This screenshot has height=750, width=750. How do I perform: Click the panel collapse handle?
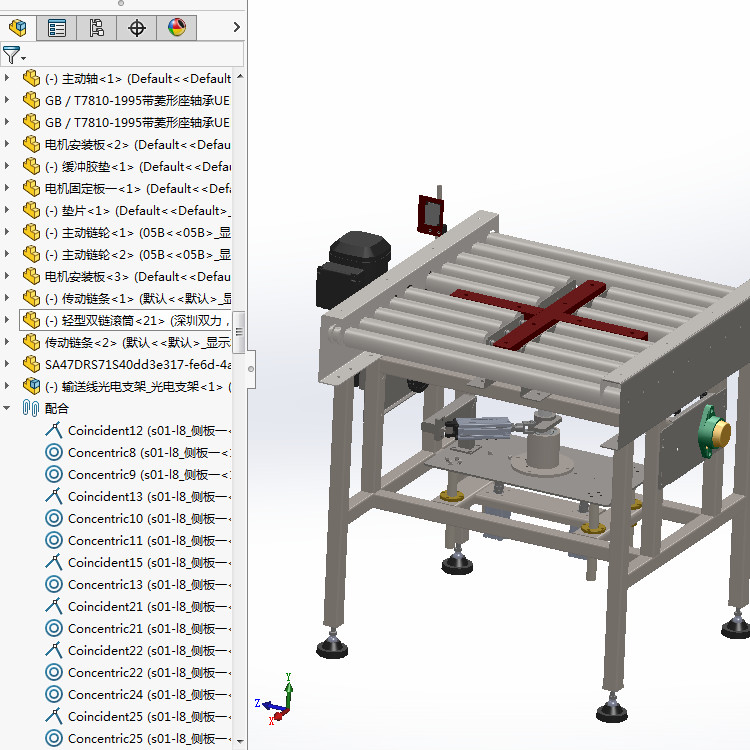[251, 369]
